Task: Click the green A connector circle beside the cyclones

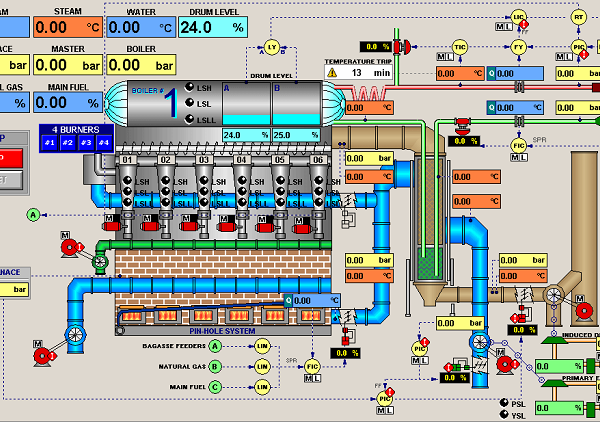Action: click(x=33, y=215)
